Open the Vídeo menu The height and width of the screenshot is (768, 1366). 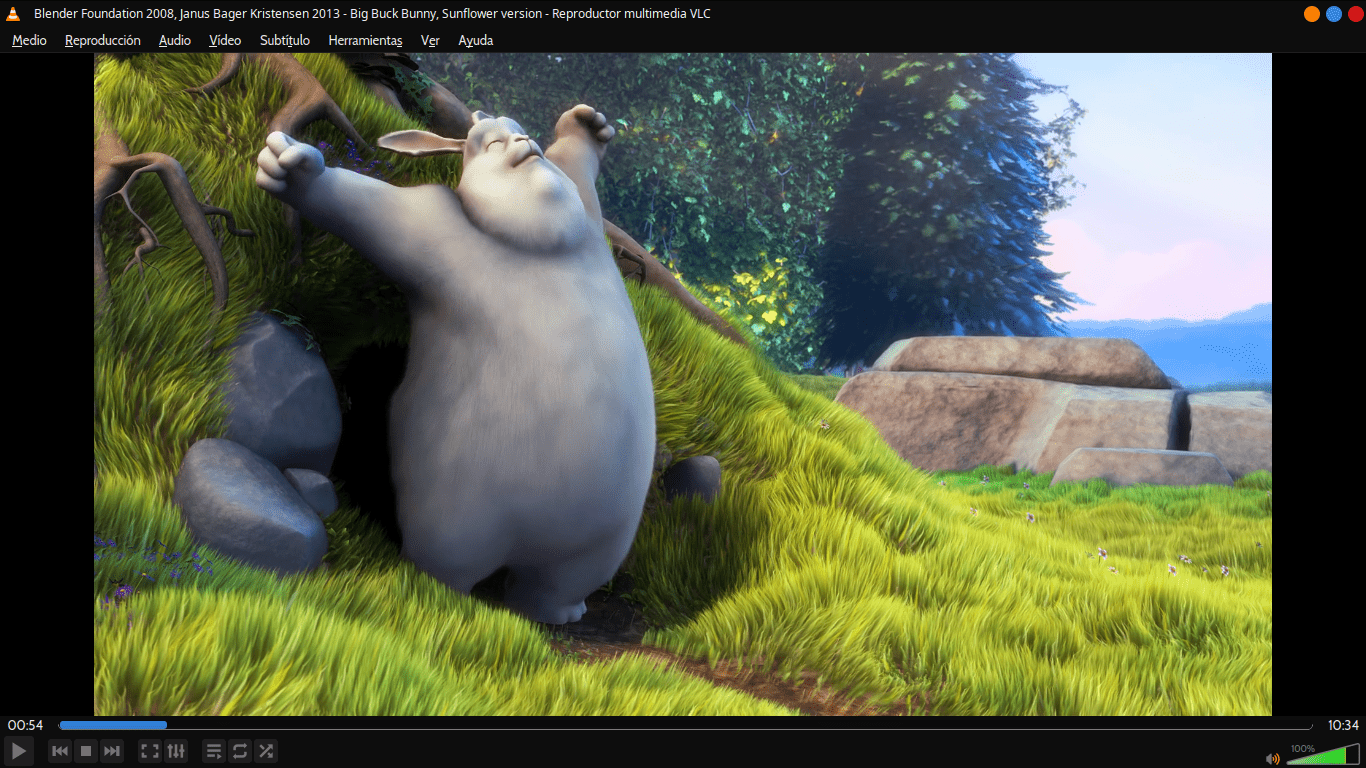225,40
